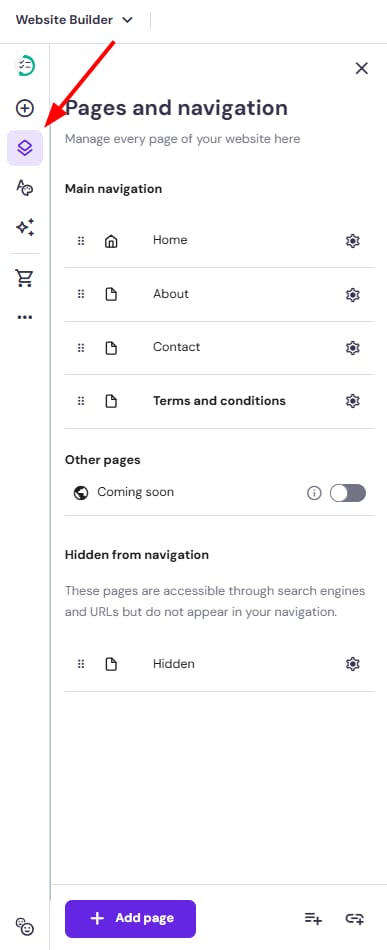This screenshot has width=387, height=950.
Task: Toggle the Coming soon page switch
Action: click(x=348, y=493)
